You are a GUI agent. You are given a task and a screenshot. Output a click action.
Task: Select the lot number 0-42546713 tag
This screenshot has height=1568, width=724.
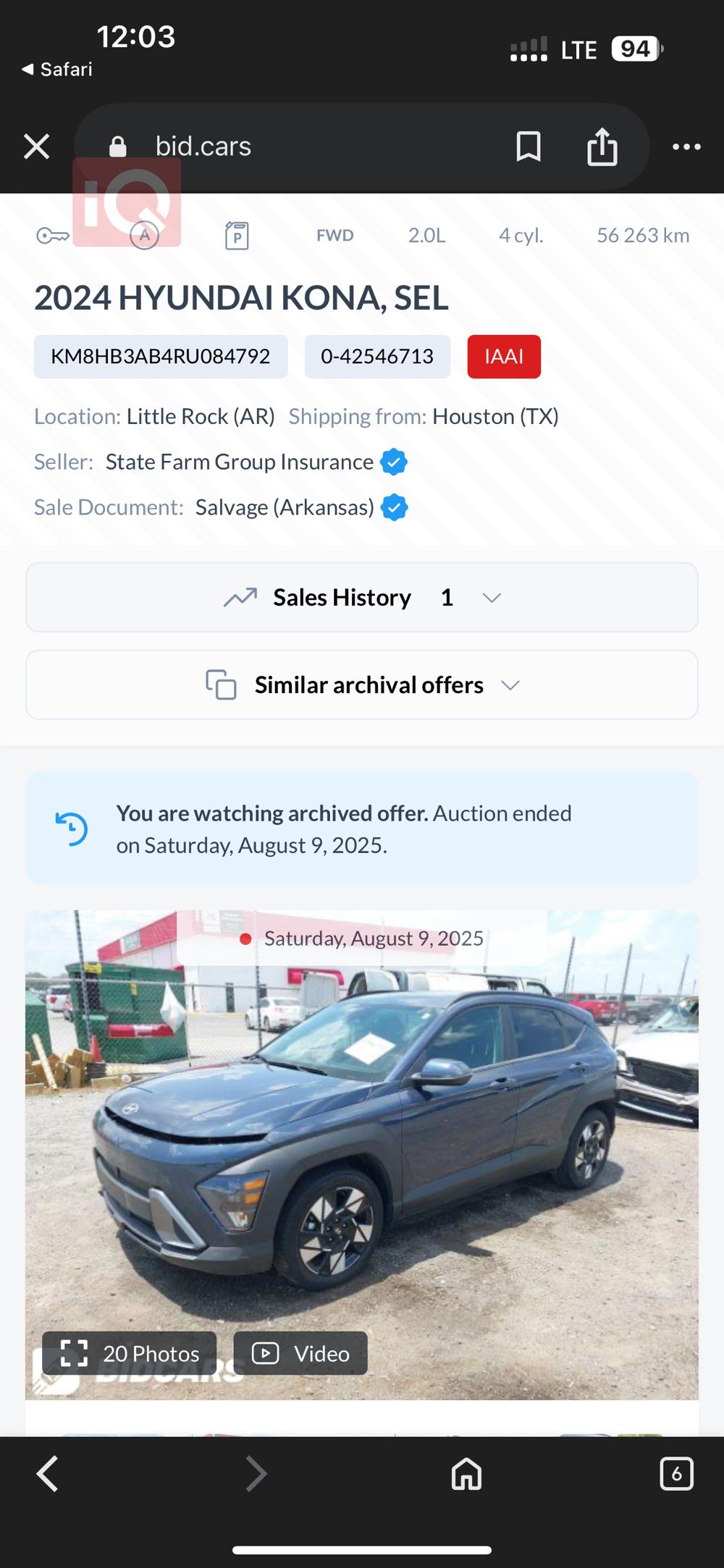pyautogui.click(x=377, y=357)
